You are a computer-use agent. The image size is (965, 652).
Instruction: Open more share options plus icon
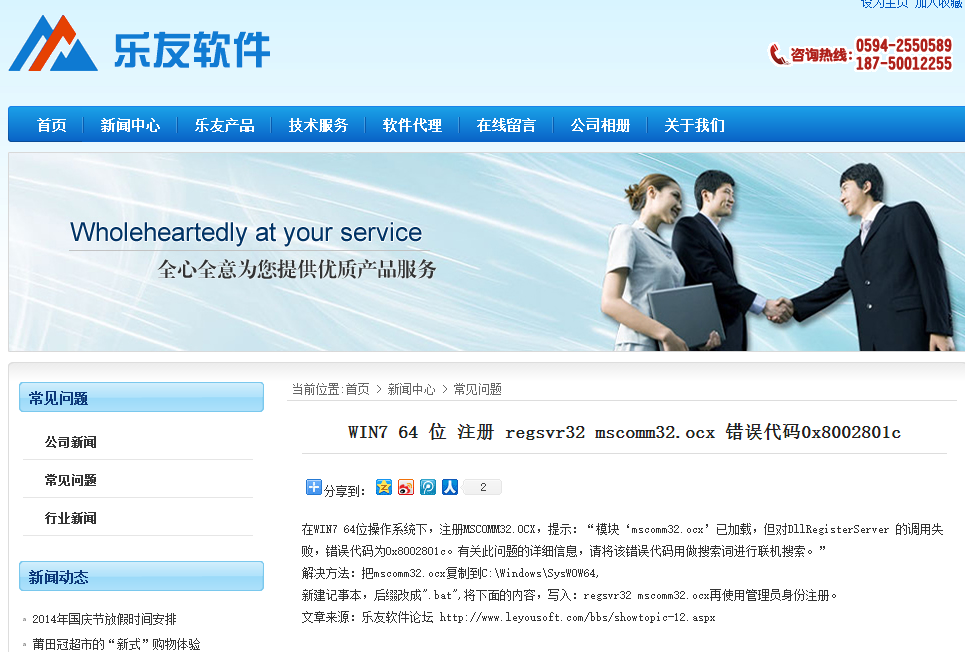pos(313,487)
